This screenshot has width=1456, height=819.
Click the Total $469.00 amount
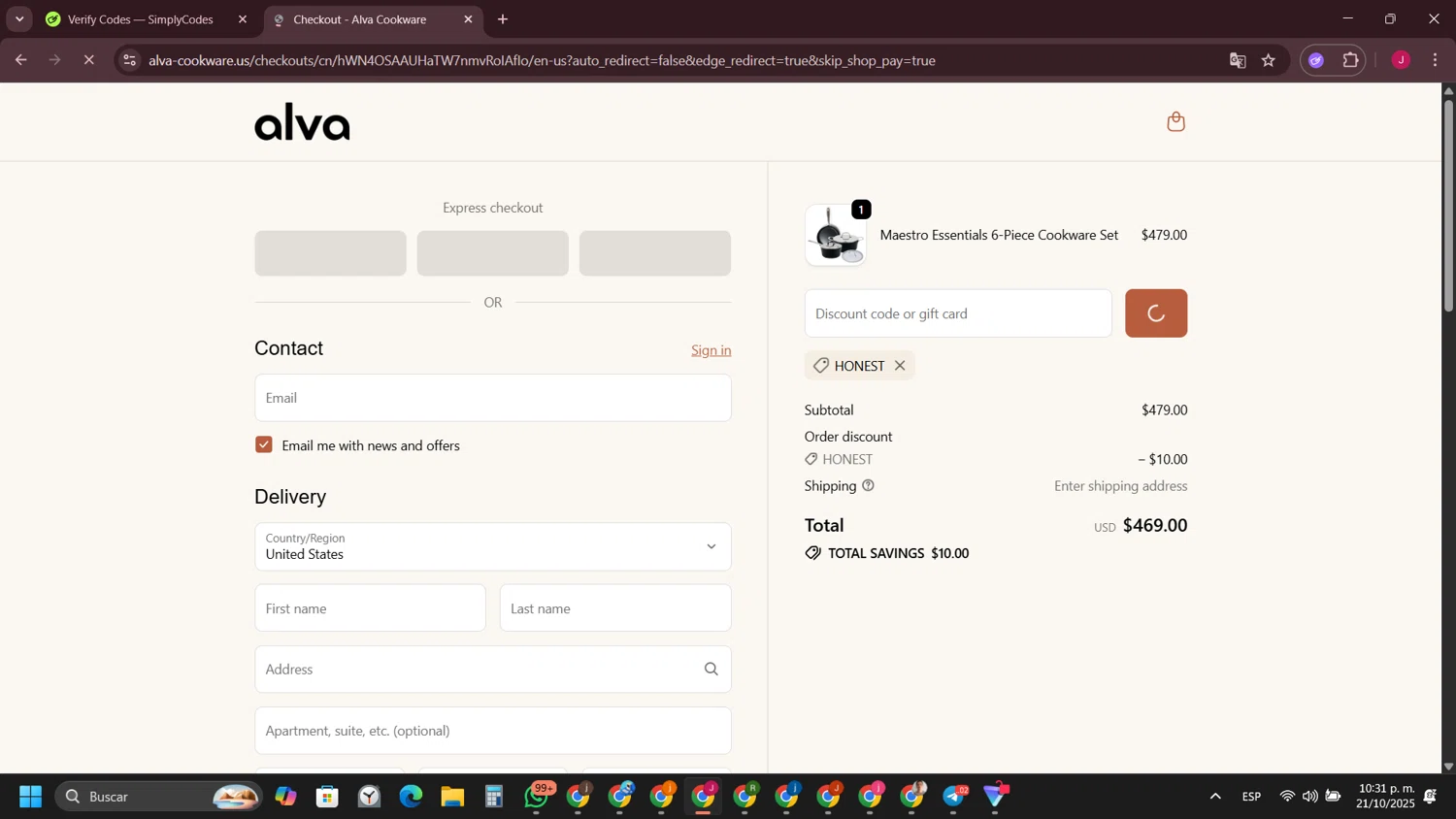(1155, 525)
